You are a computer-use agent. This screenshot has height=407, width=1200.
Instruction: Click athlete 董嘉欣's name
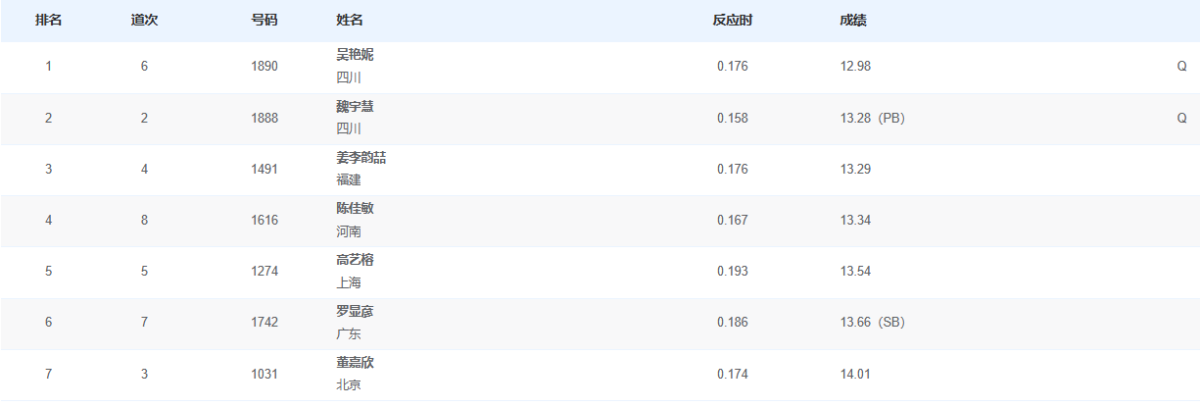[x=355, y=362]
